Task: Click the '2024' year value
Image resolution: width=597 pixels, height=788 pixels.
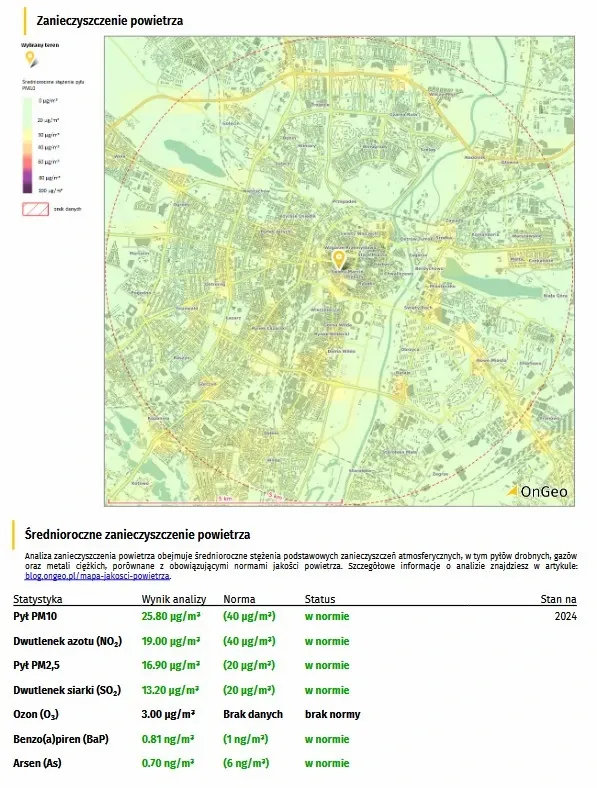Action: point(565,616)
